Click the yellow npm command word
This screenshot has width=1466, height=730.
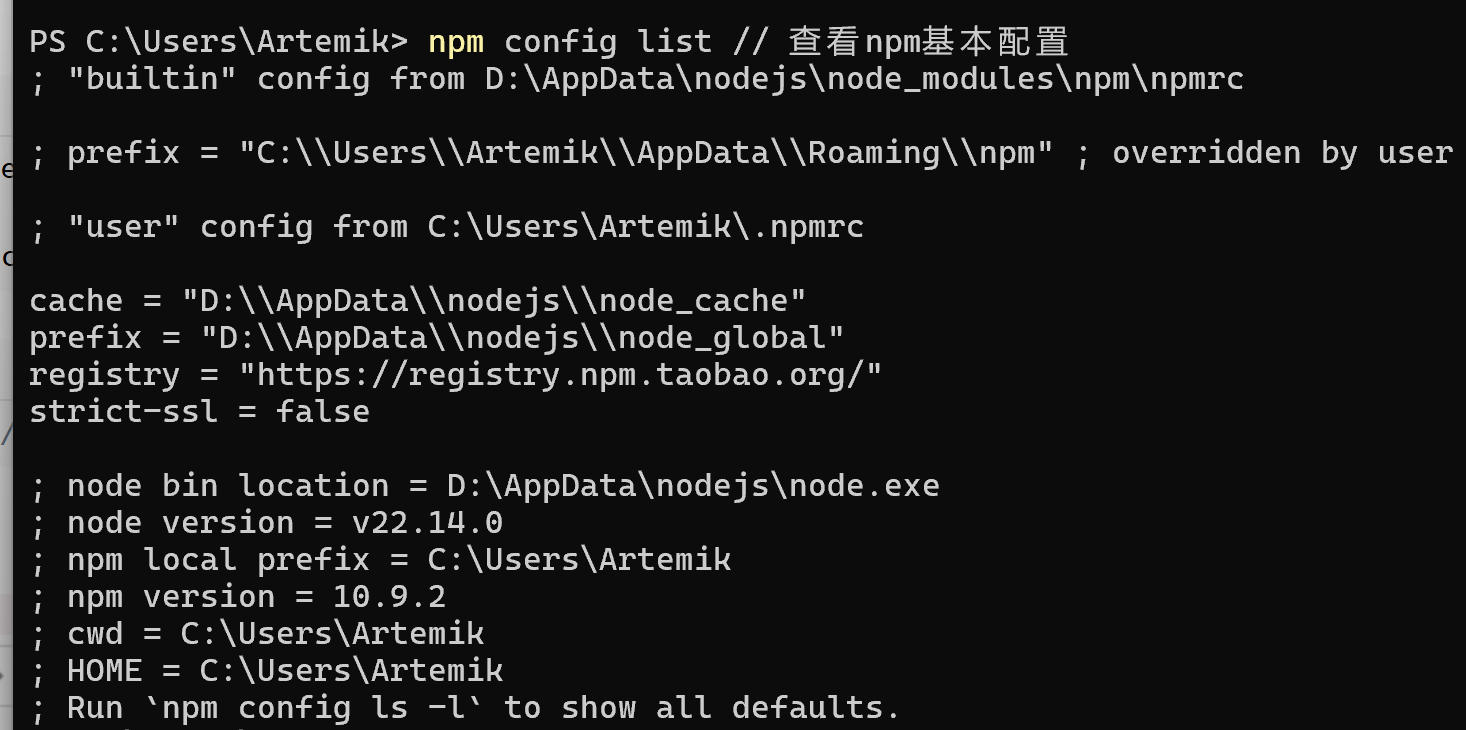pos(456,42)
